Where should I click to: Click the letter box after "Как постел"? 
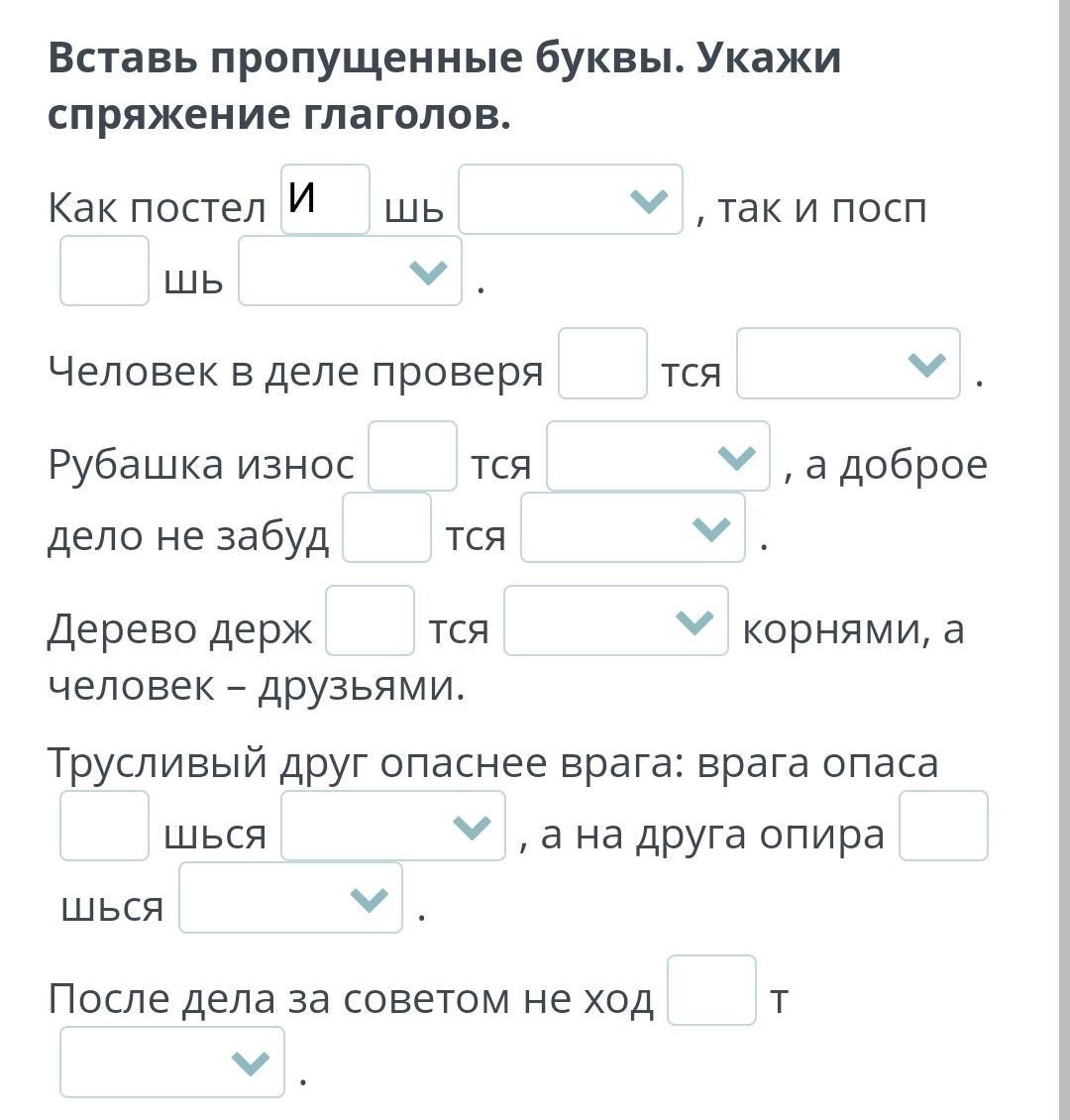(x=326, y=199)
